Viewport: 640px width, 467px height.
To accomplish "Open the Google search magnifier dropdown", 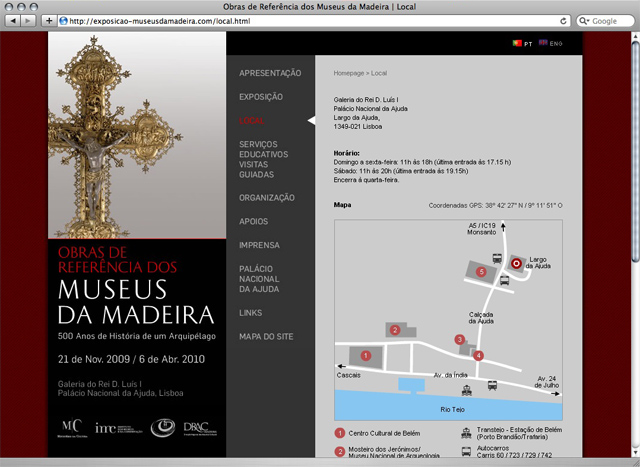I will click(x=584, y=21).
